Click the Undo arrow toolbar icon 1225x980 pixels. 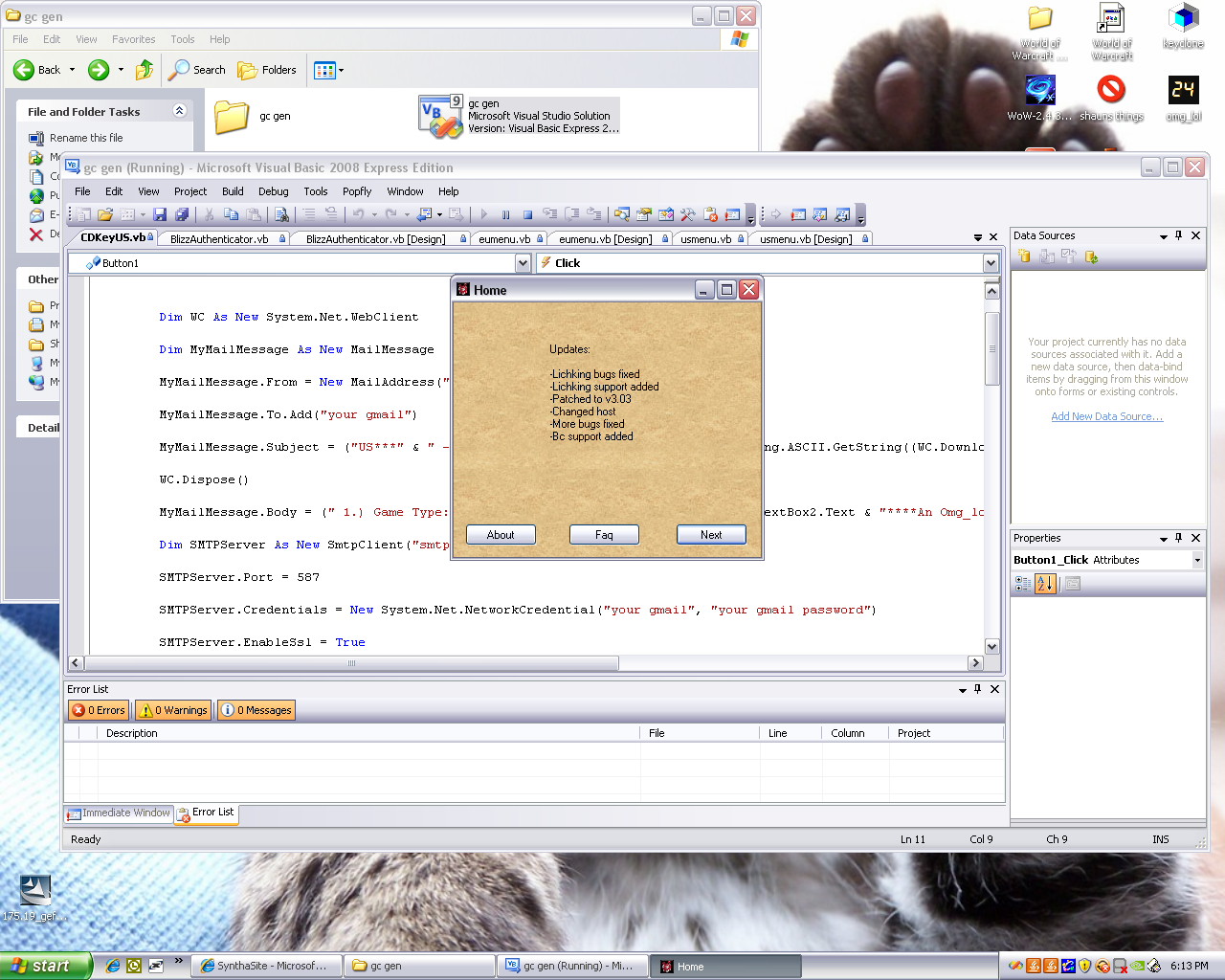pos(358,214)
